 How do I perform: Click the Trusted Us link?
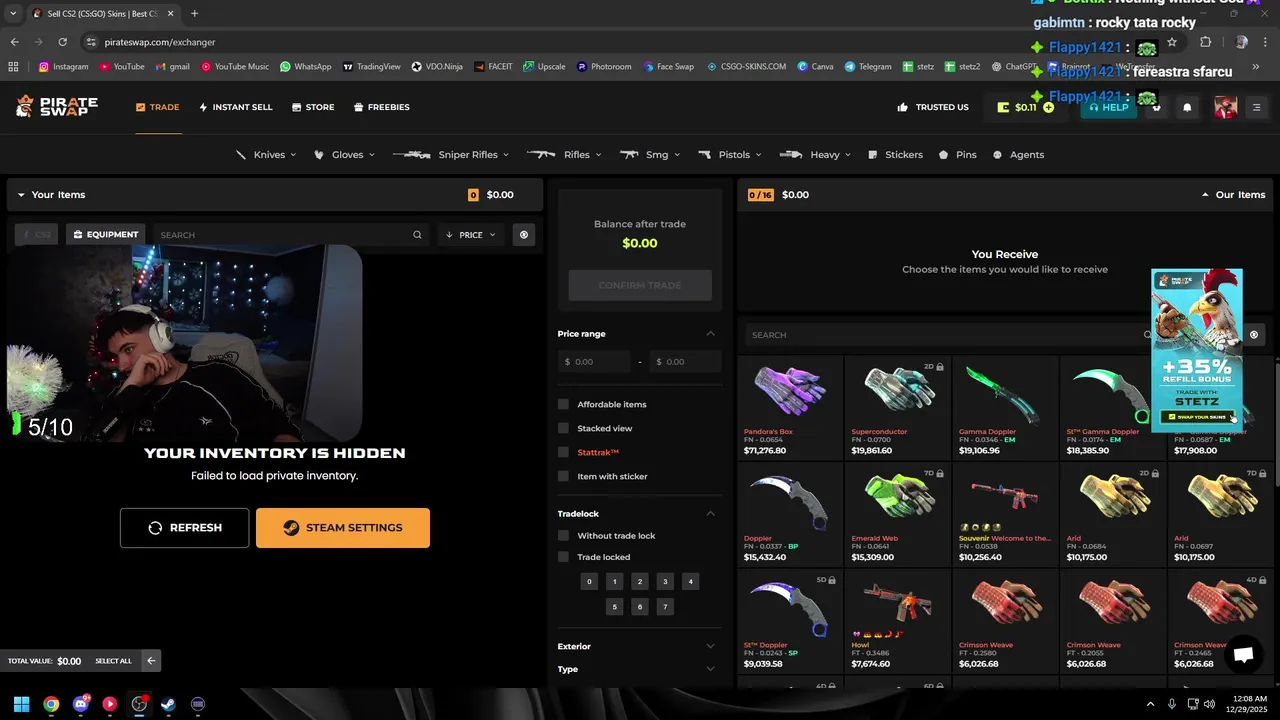(932, 107)
